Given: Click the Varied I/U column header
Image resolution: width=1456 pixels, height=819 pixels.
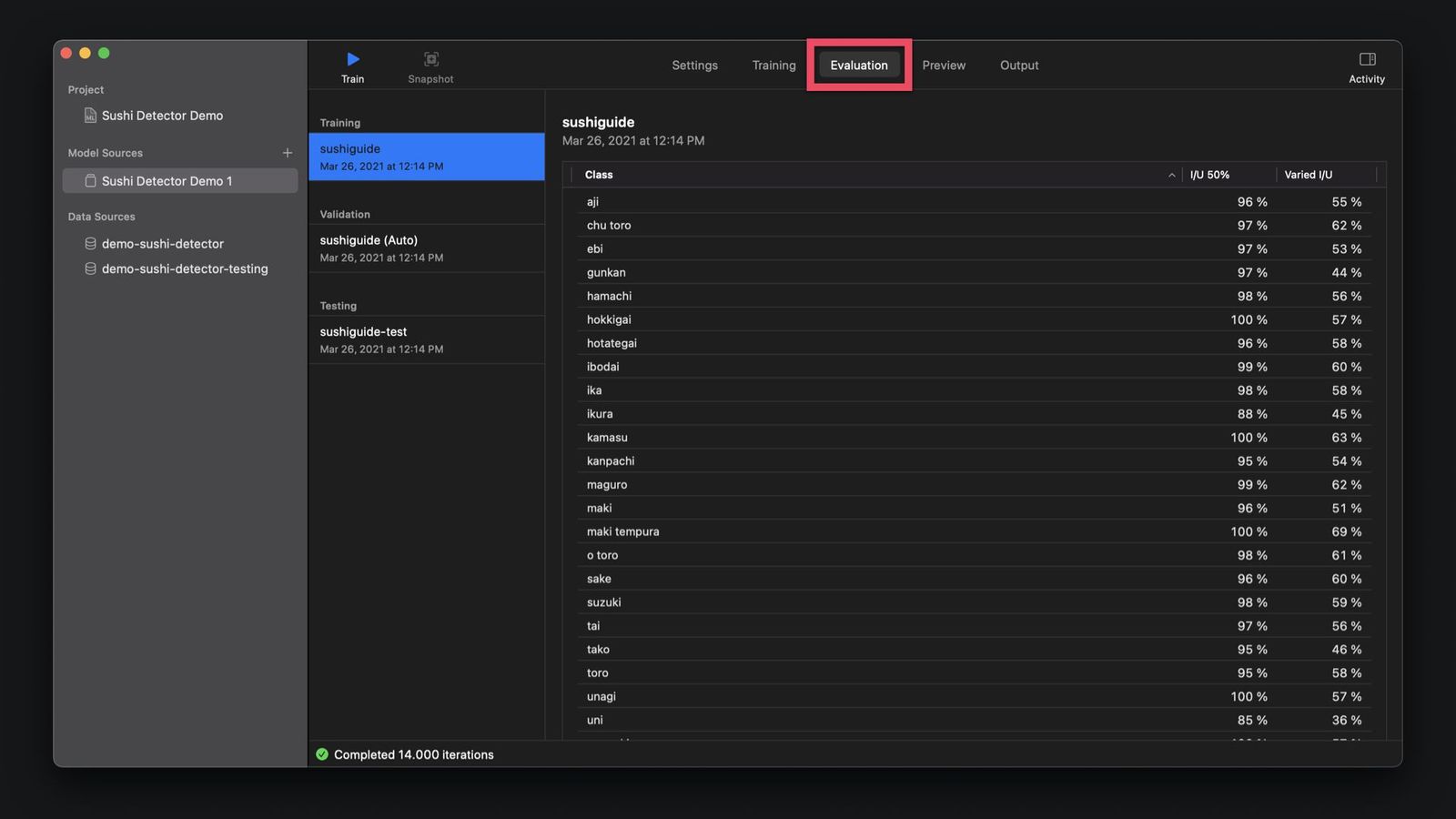Looking at the screenshot, I should [x=1308, y=174].
